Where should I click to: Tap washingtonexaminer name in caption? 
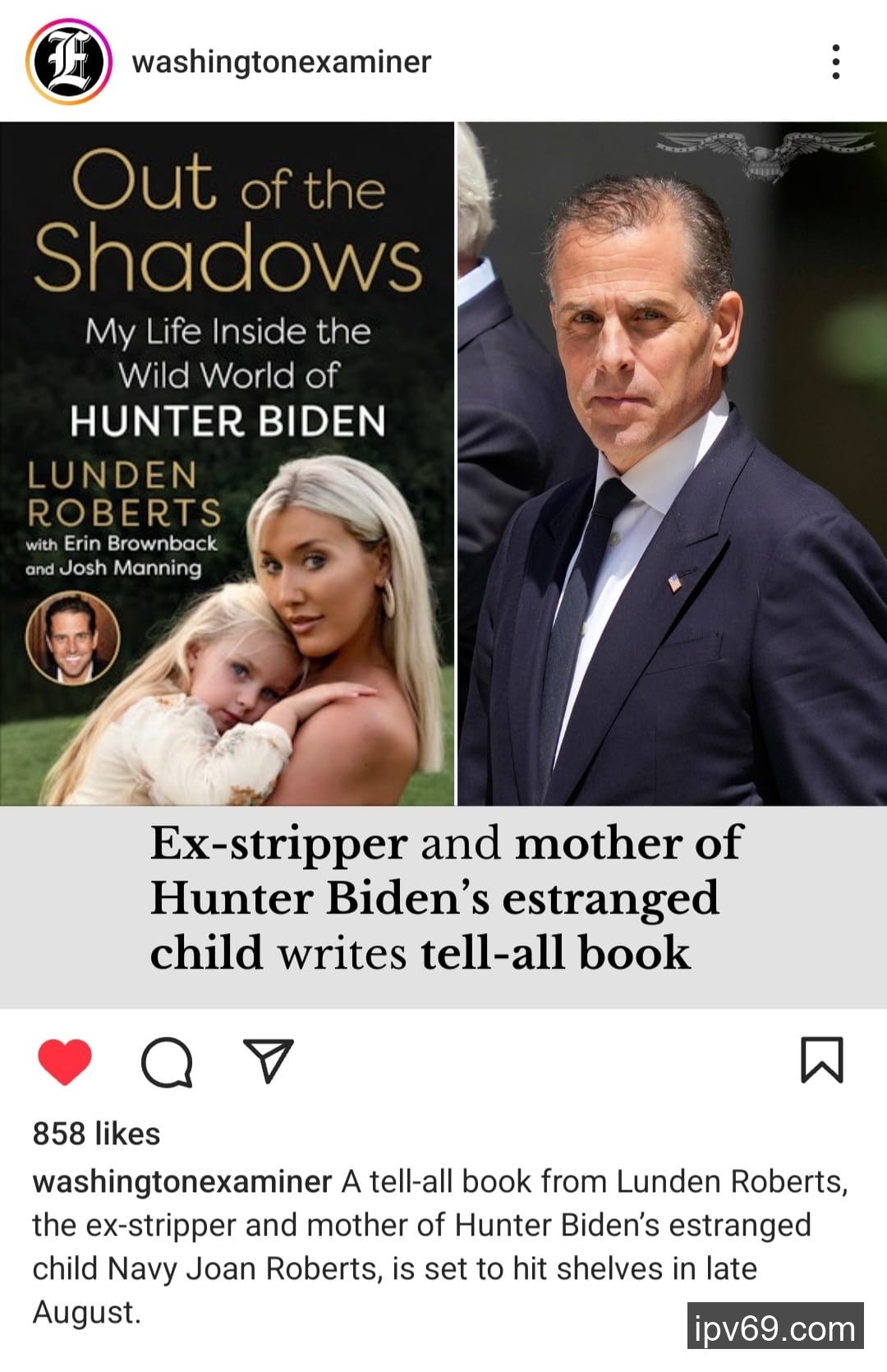click(x=182, y=1181)
